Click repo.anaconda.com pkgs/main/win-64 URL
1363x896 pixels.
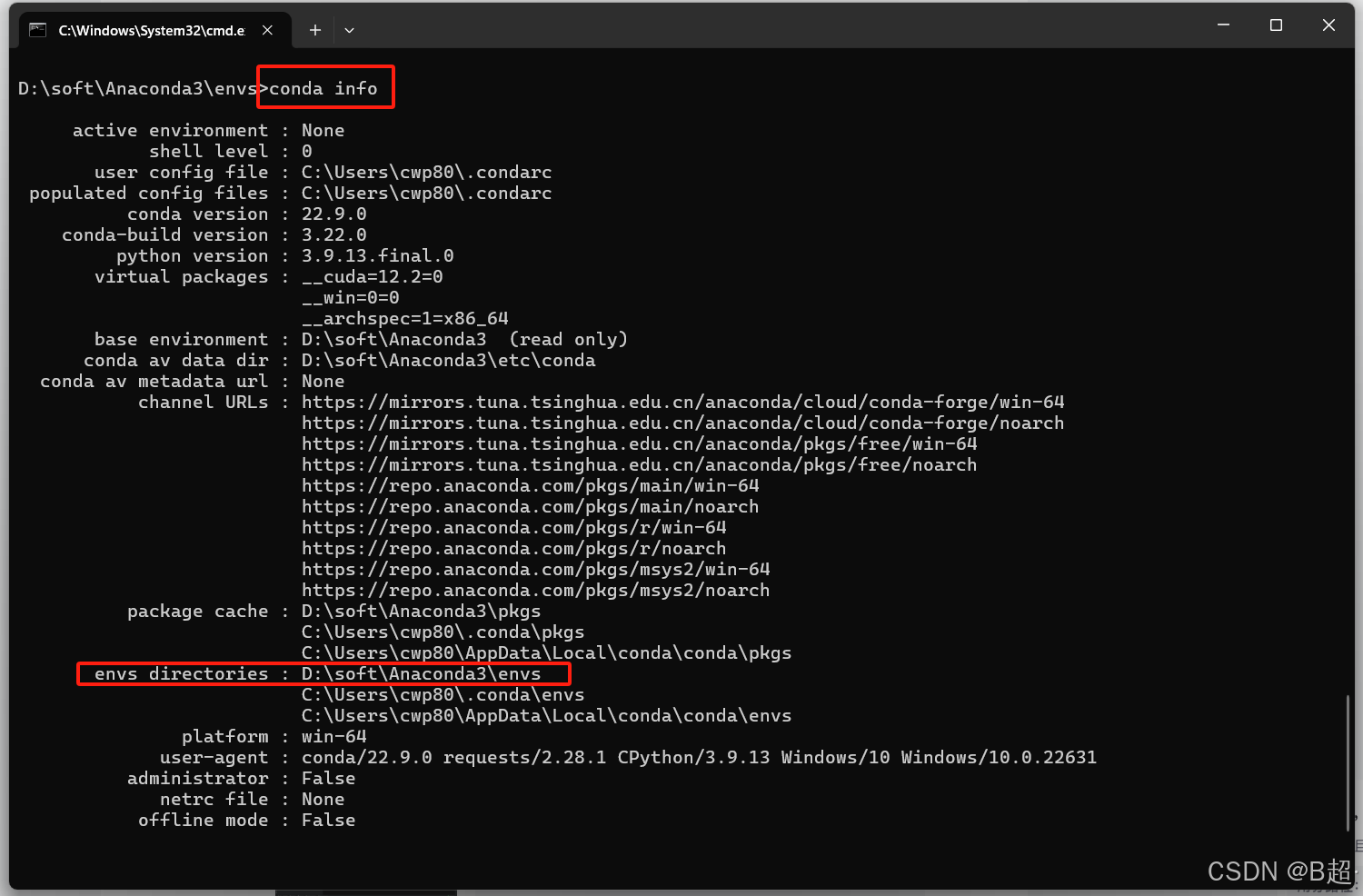[x=531, y=485]
